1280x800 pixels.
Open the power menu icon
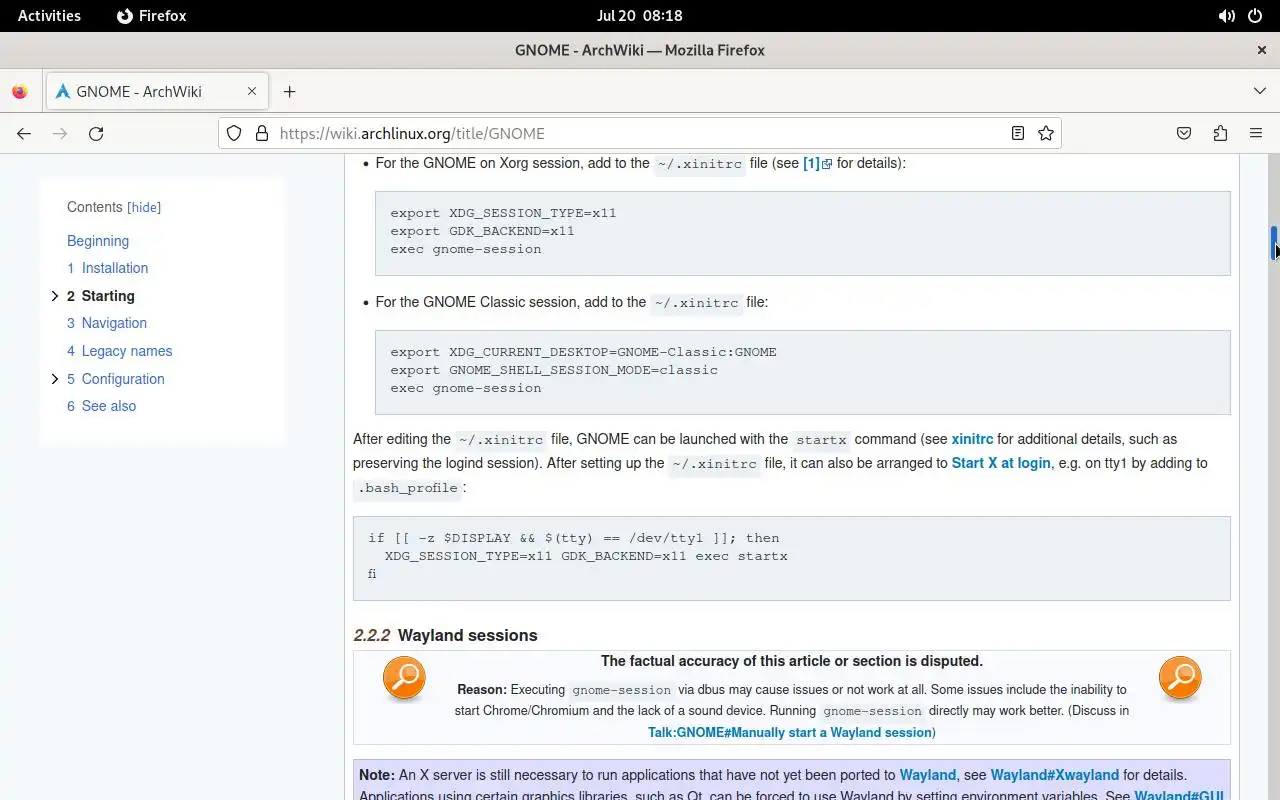coord(1256,16)
